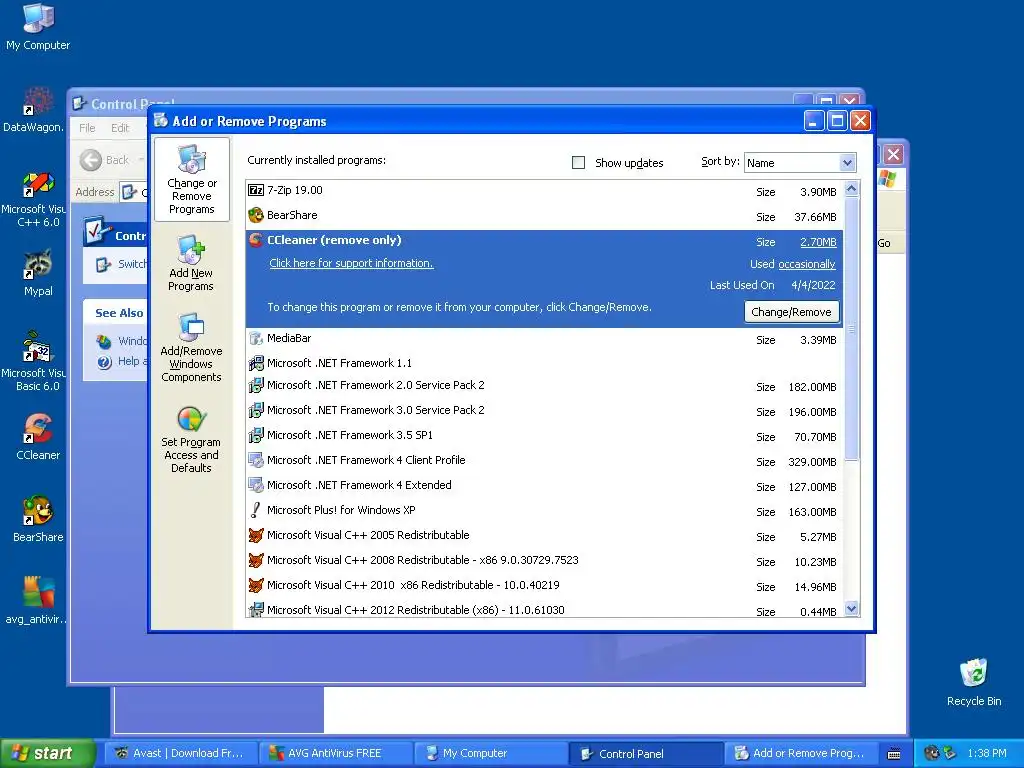Click See Also heading in Control Panel
Screen dimensions: 1024x768
tap(119, 313)
